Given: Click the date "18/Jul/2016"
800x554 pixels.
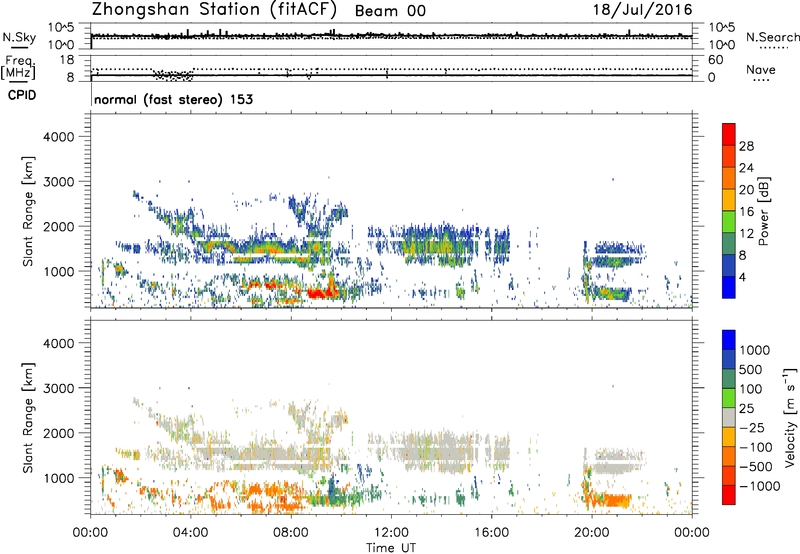Looking at the screenshot, I should 642,10.
